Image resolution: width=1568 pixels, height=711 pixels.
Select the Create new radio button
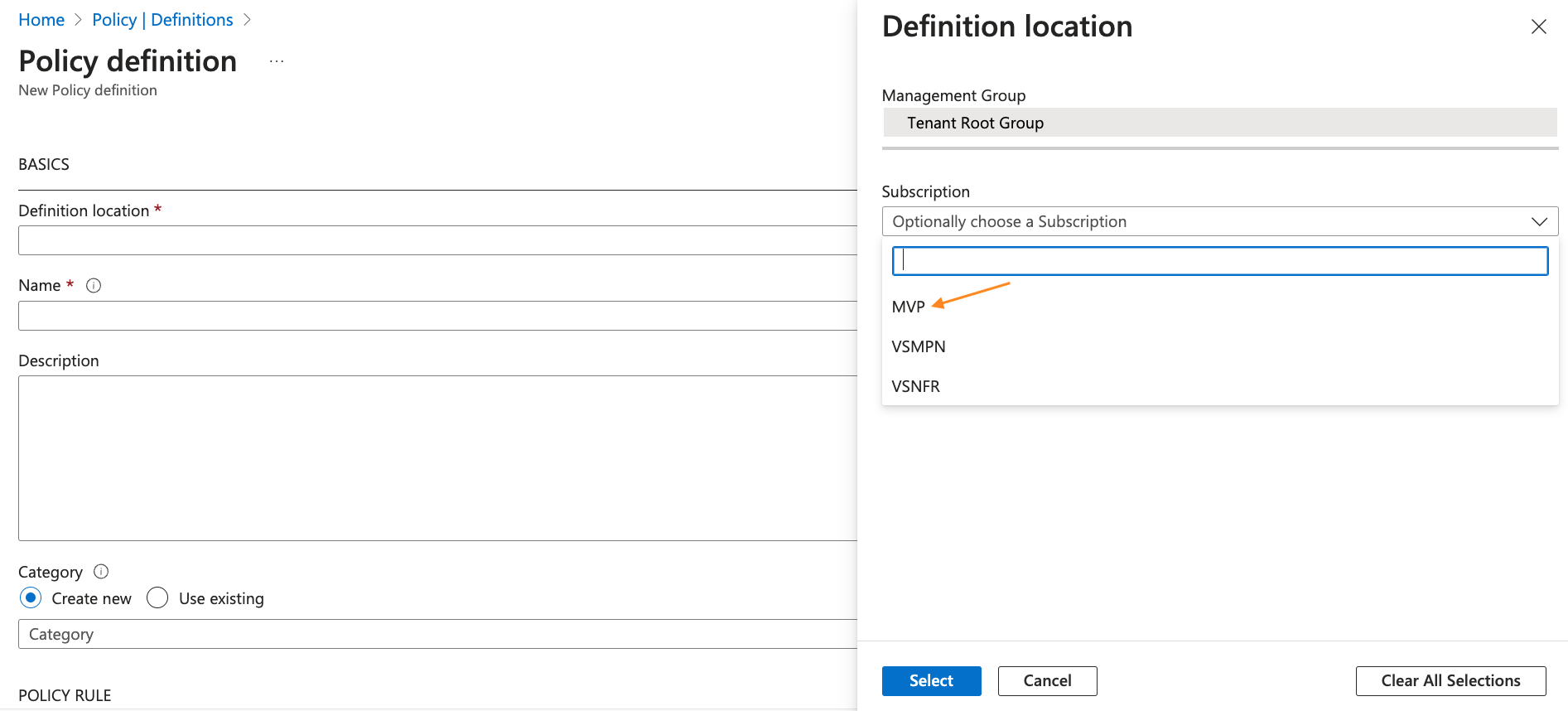(x=31, y=598)
